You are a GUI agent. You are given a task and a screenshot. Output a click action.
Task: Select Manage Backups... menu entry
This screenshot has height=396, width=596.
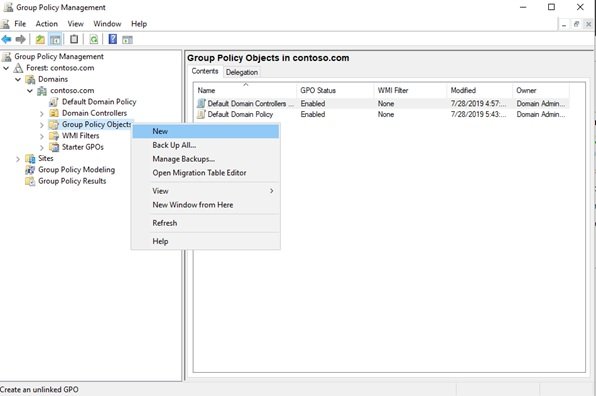206,159
